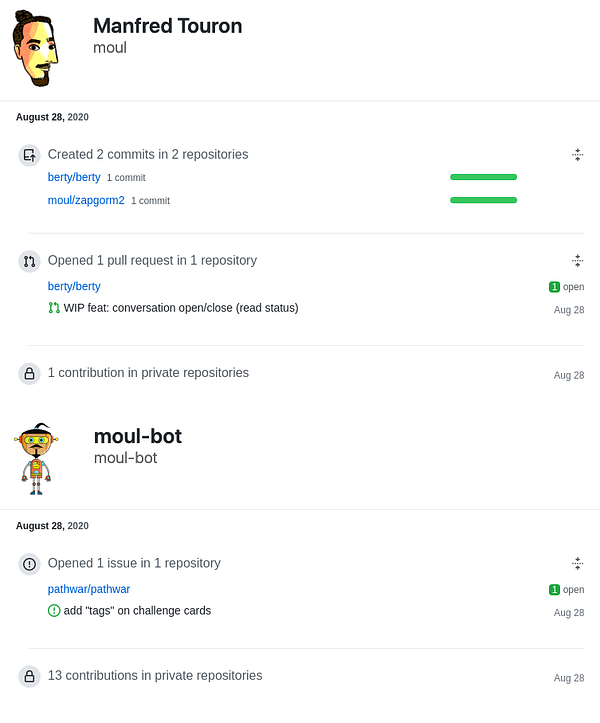Viewport: 600px width, 723px height.
Task: Collapse the 'Created 2 commits' section
Action: pyautogui.click(x=577, y=155)
